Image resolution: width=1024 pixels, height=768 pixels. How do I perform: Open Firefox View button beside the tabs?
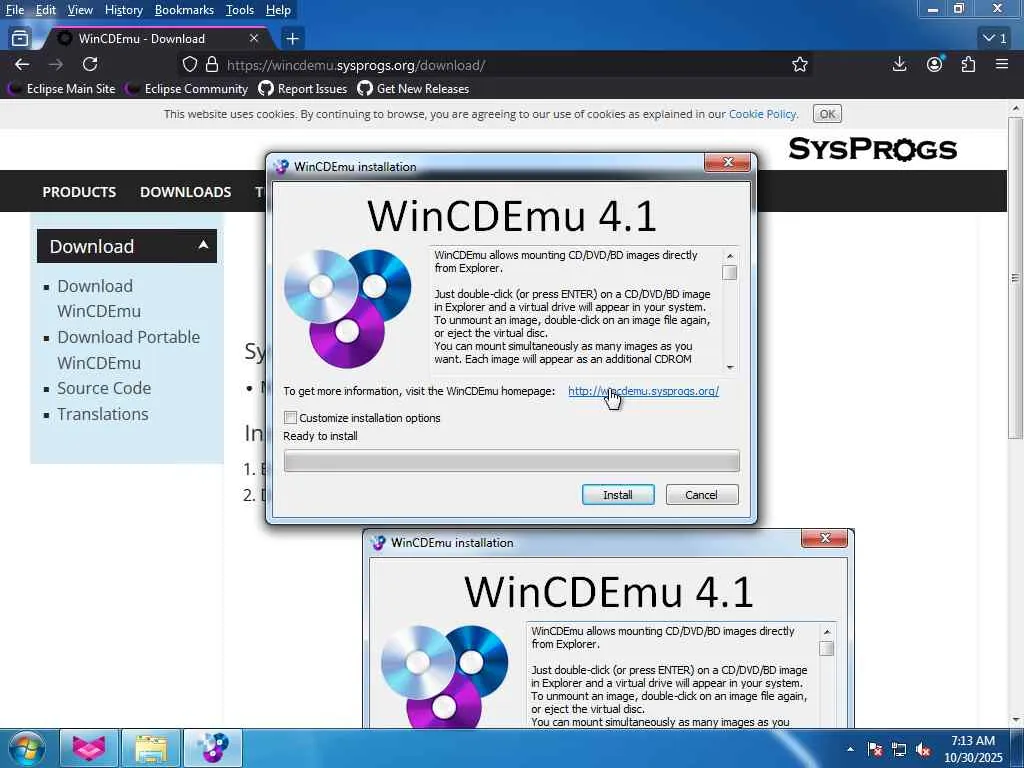point(20,39)
